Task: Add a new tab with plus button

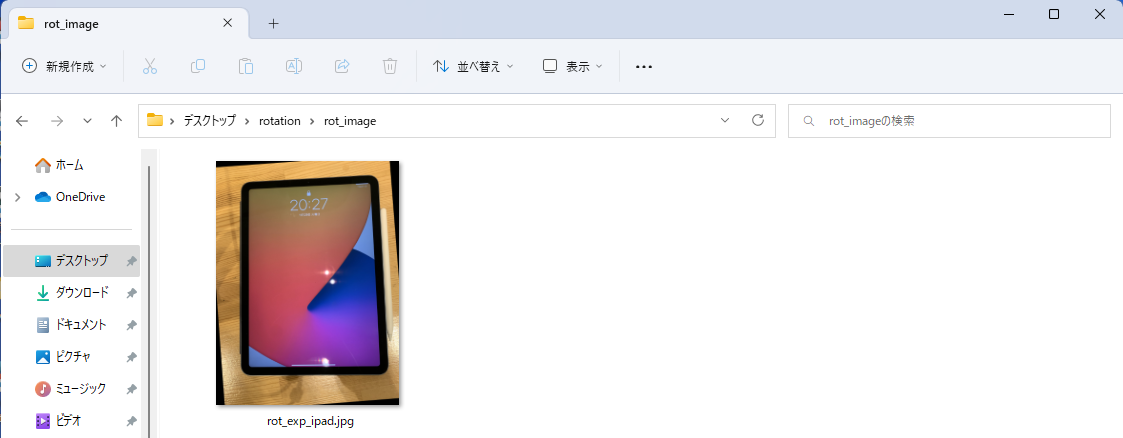Action: 273,23
